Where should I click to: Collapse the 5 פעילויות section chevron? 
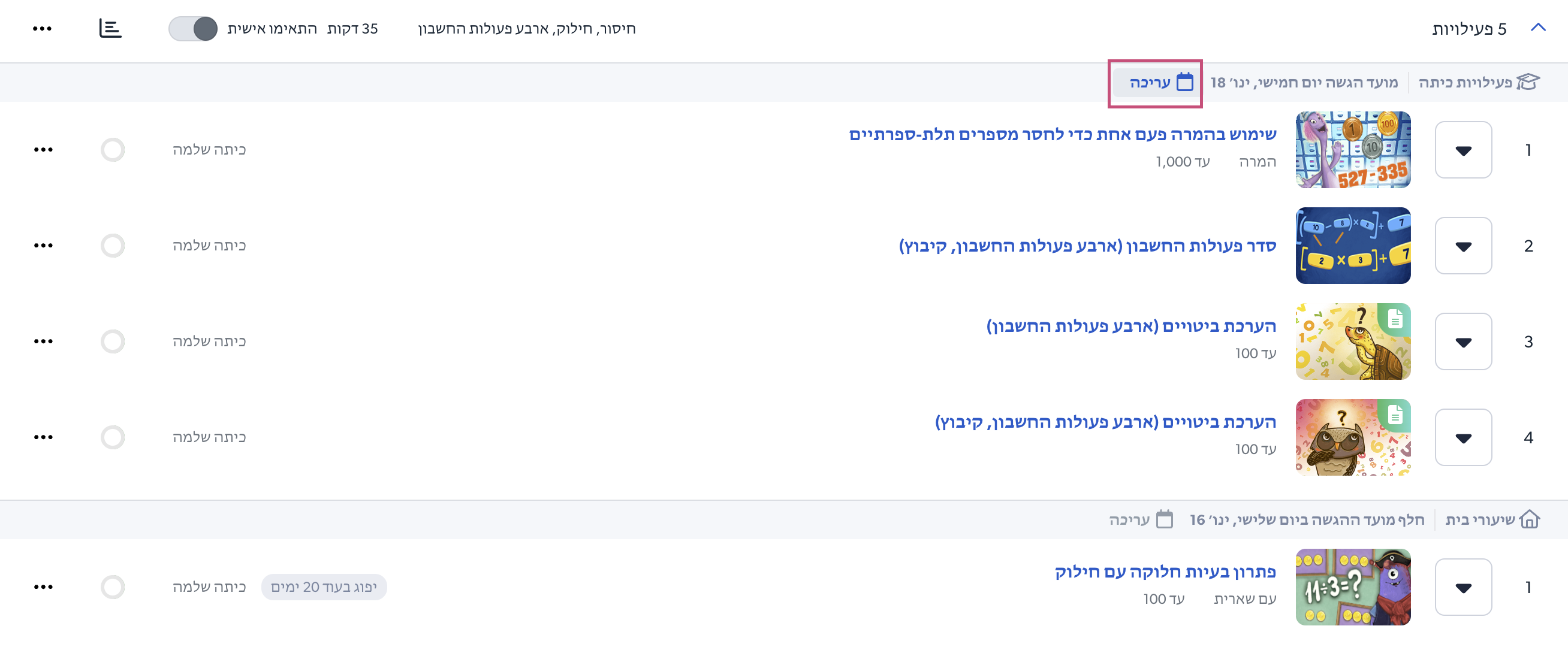pos(1538,28)
